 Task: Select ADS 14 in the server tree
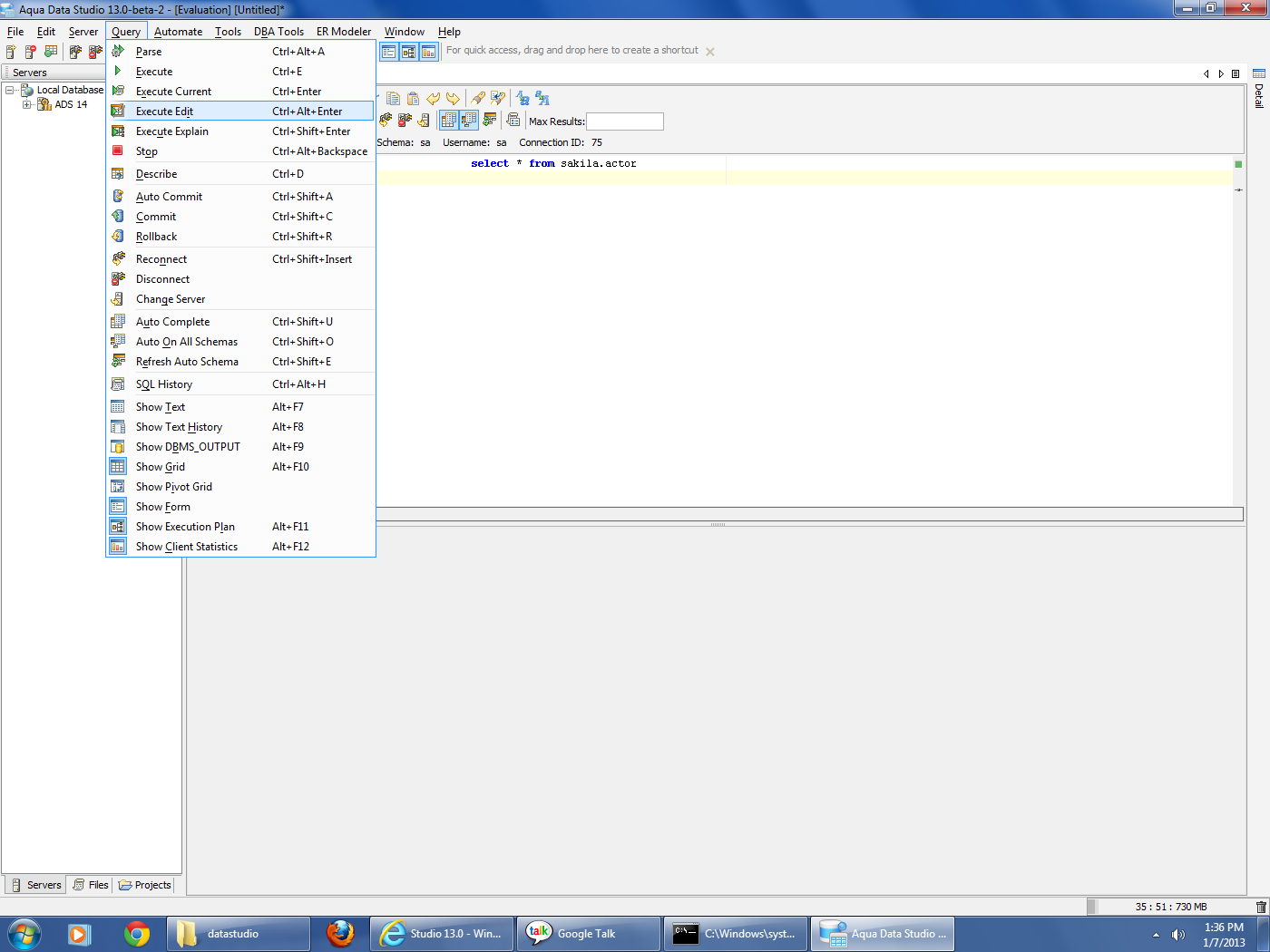pos(71,104)
